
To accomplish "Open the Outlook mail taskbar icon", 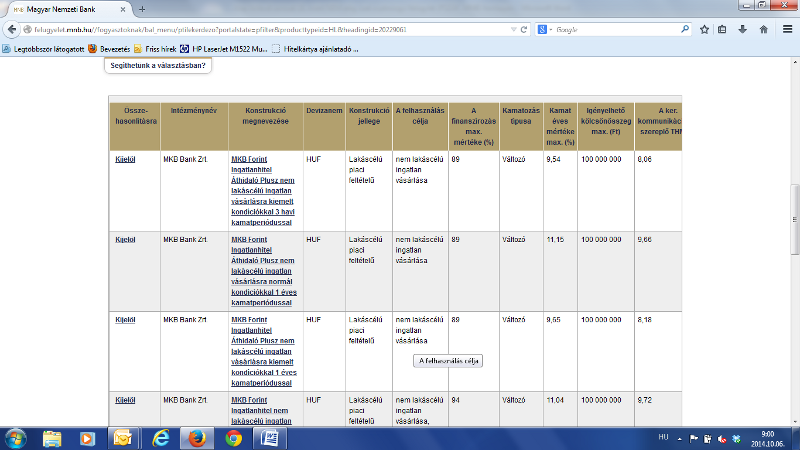I will tap(122, 439).
